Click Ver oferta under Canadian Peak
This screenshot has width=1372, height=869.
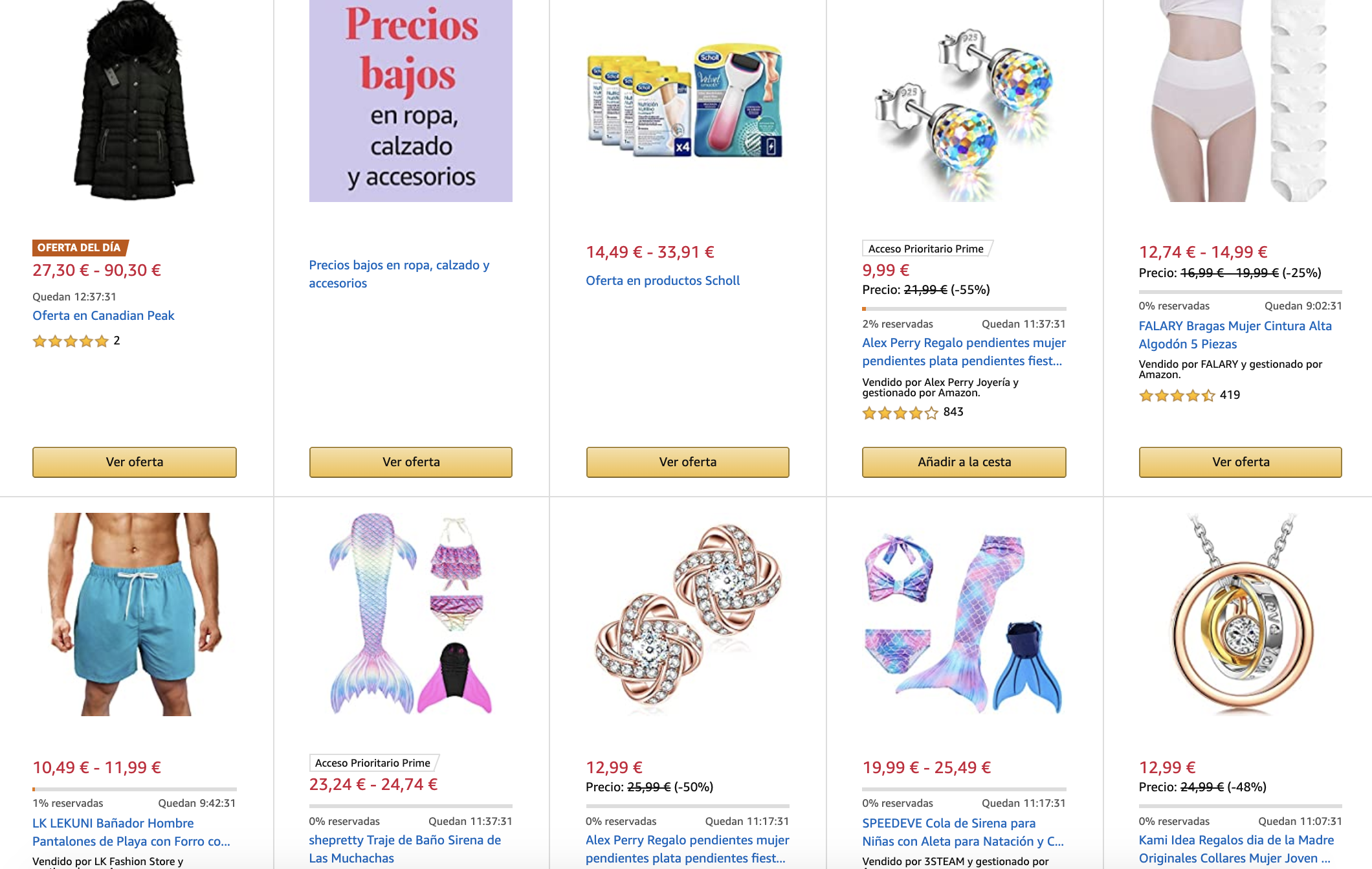point(135,462)
